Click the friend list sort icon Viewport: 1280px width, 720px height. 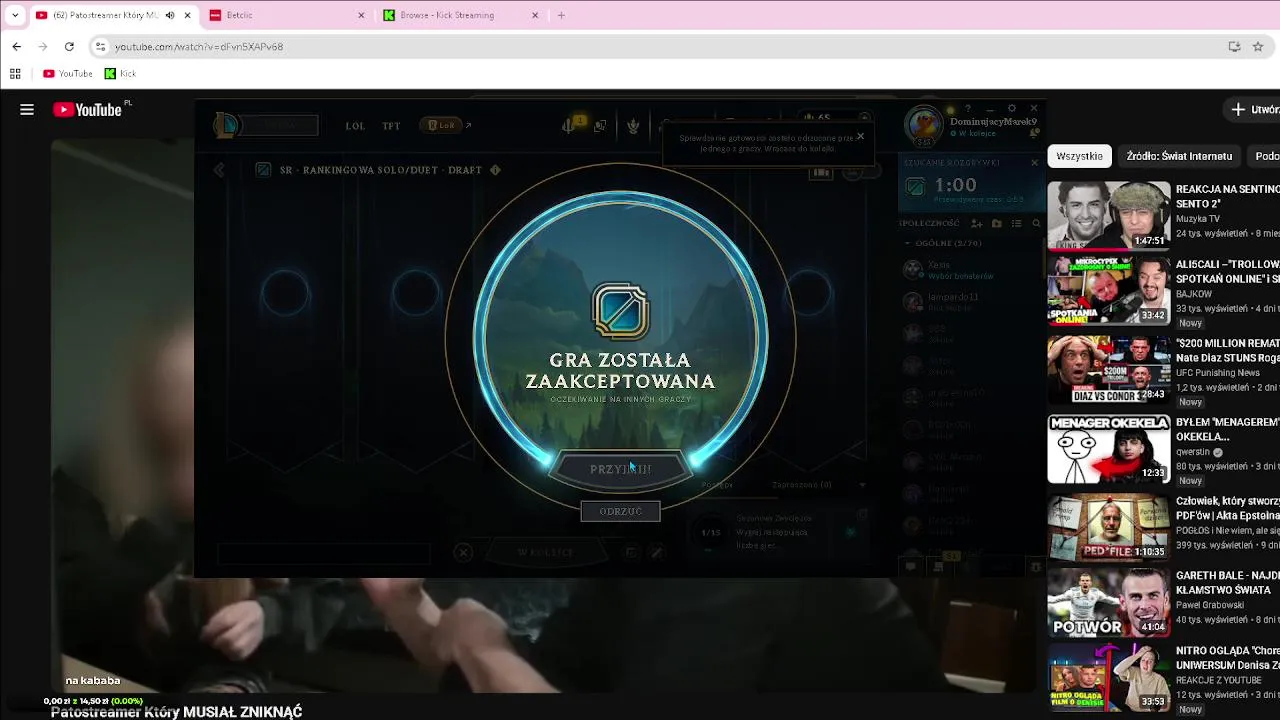tap(1016, 223)
